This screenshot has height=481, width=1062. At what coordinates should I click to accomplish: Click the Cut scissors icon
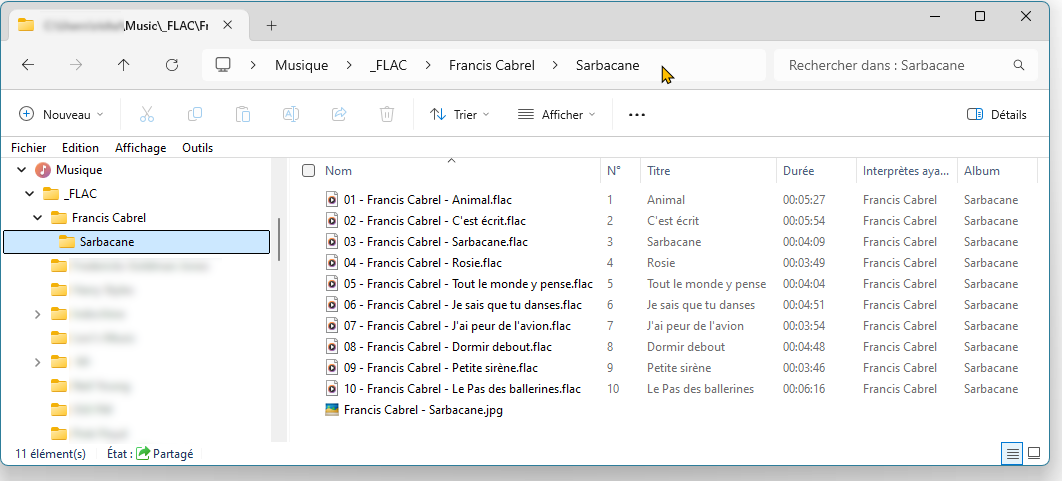click(147, 114)
